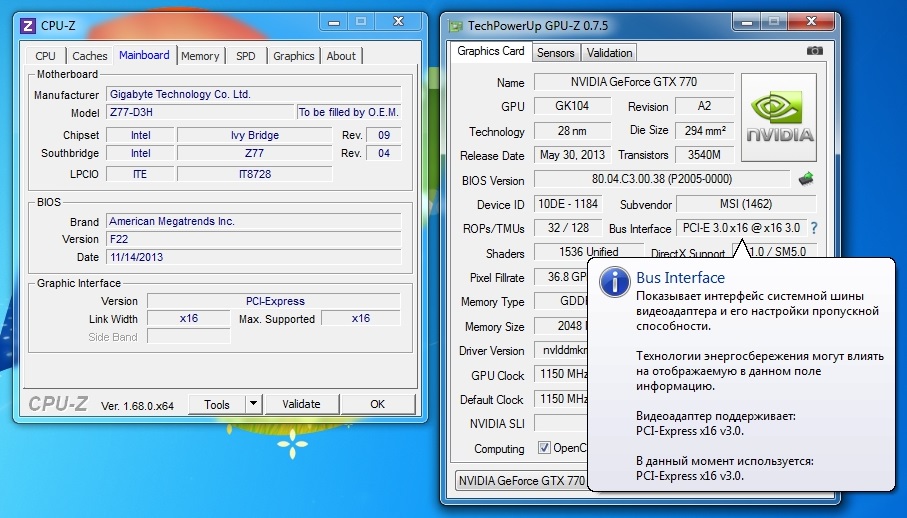The height and width of the screenshot is (518, 907).
Task: Click the GPU Name field NVIDIA GeForce GTX 770
Action: 633,82
